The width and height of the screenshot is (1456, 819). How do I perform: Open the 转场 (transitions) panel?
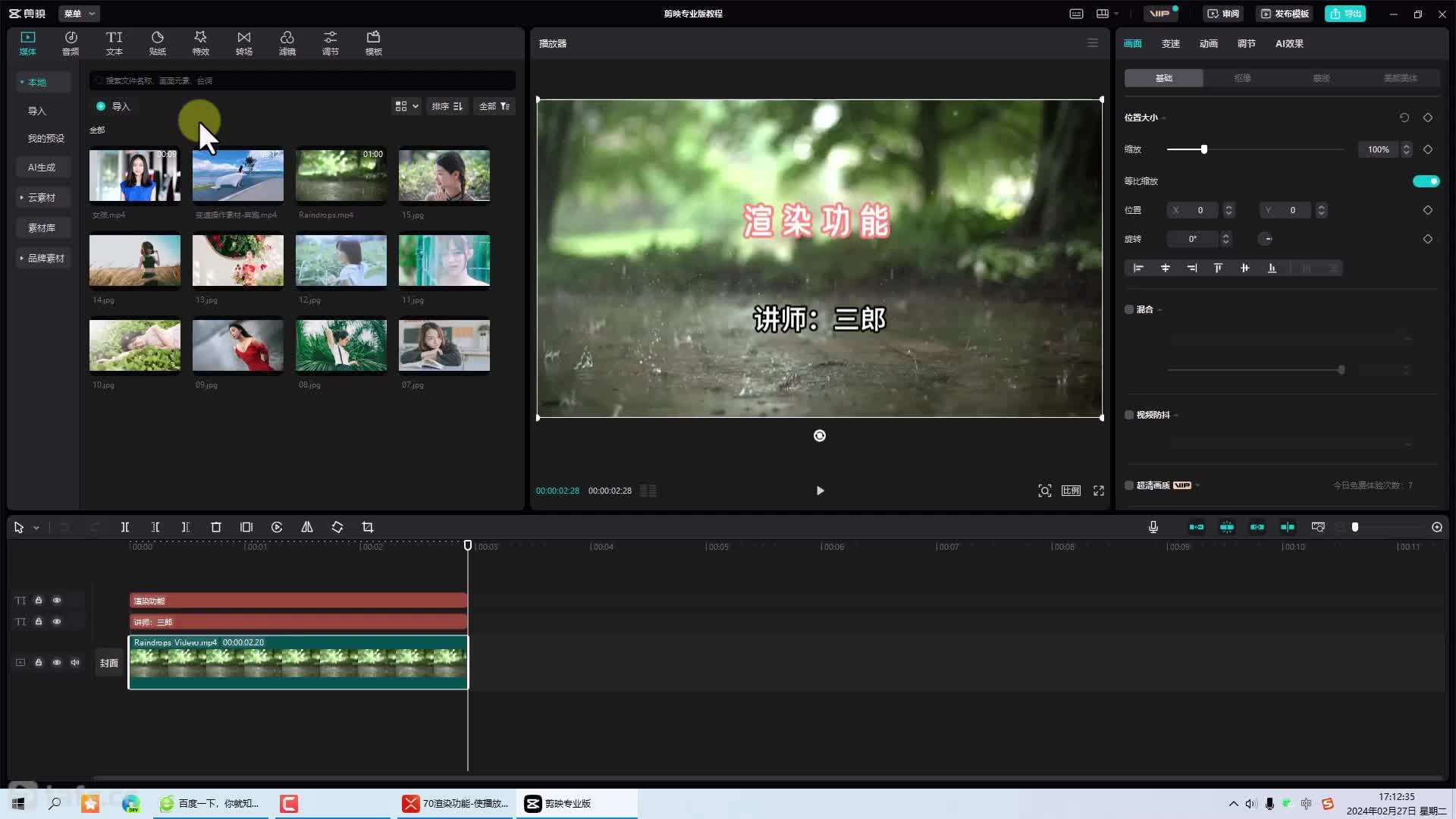[x=243, y=43]
